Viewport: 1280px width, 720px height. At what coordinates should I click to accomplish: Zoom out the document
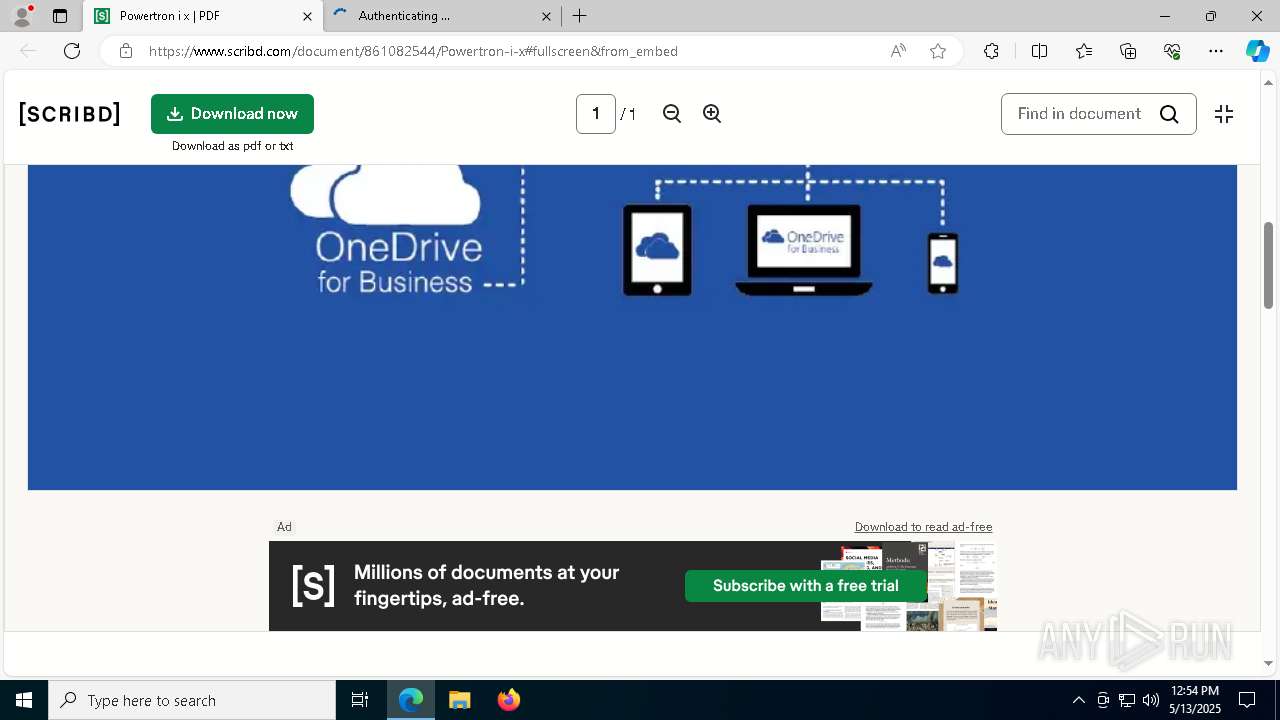(672, 114)
